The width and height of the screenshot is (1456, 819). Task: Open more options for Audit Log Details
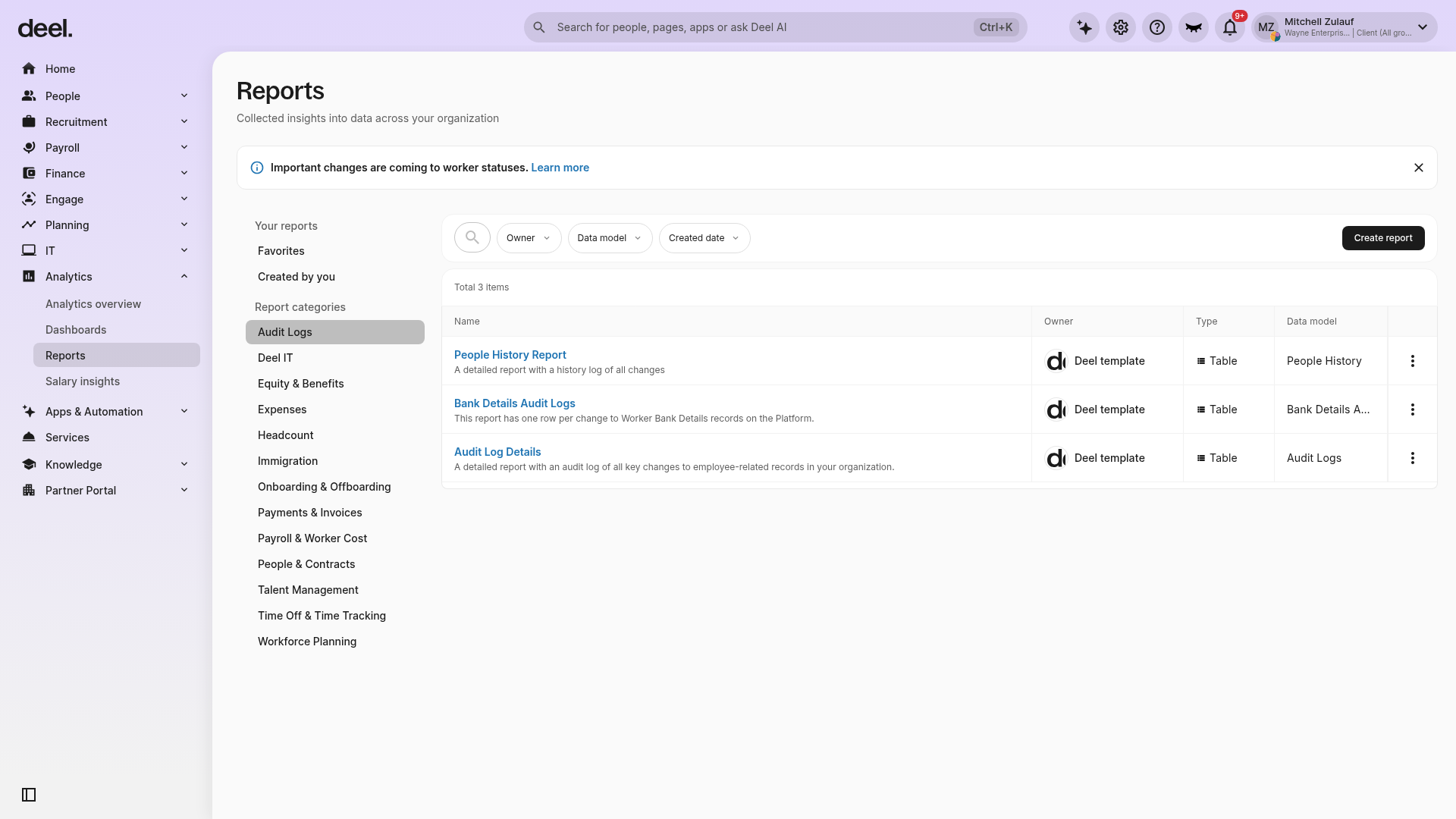pyautogui.click(x=1412, y=458)
